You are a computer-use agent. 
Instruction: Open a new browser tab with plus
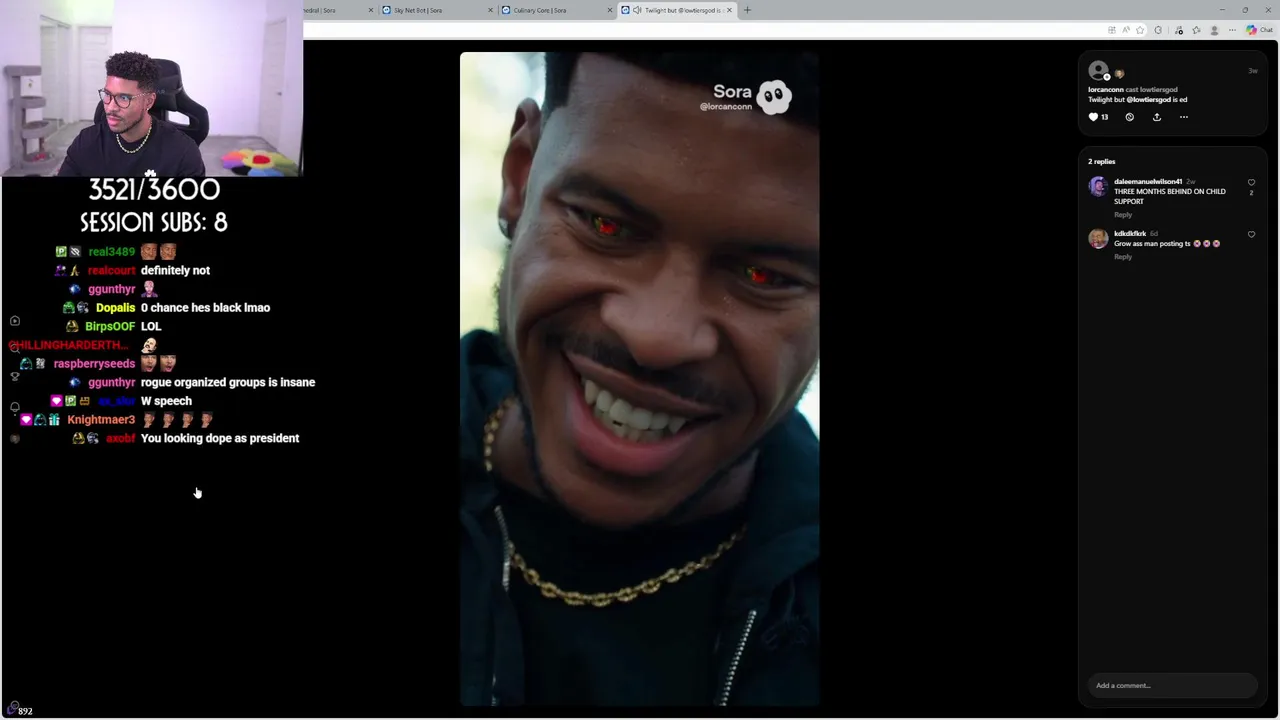(x=747, y=10)
